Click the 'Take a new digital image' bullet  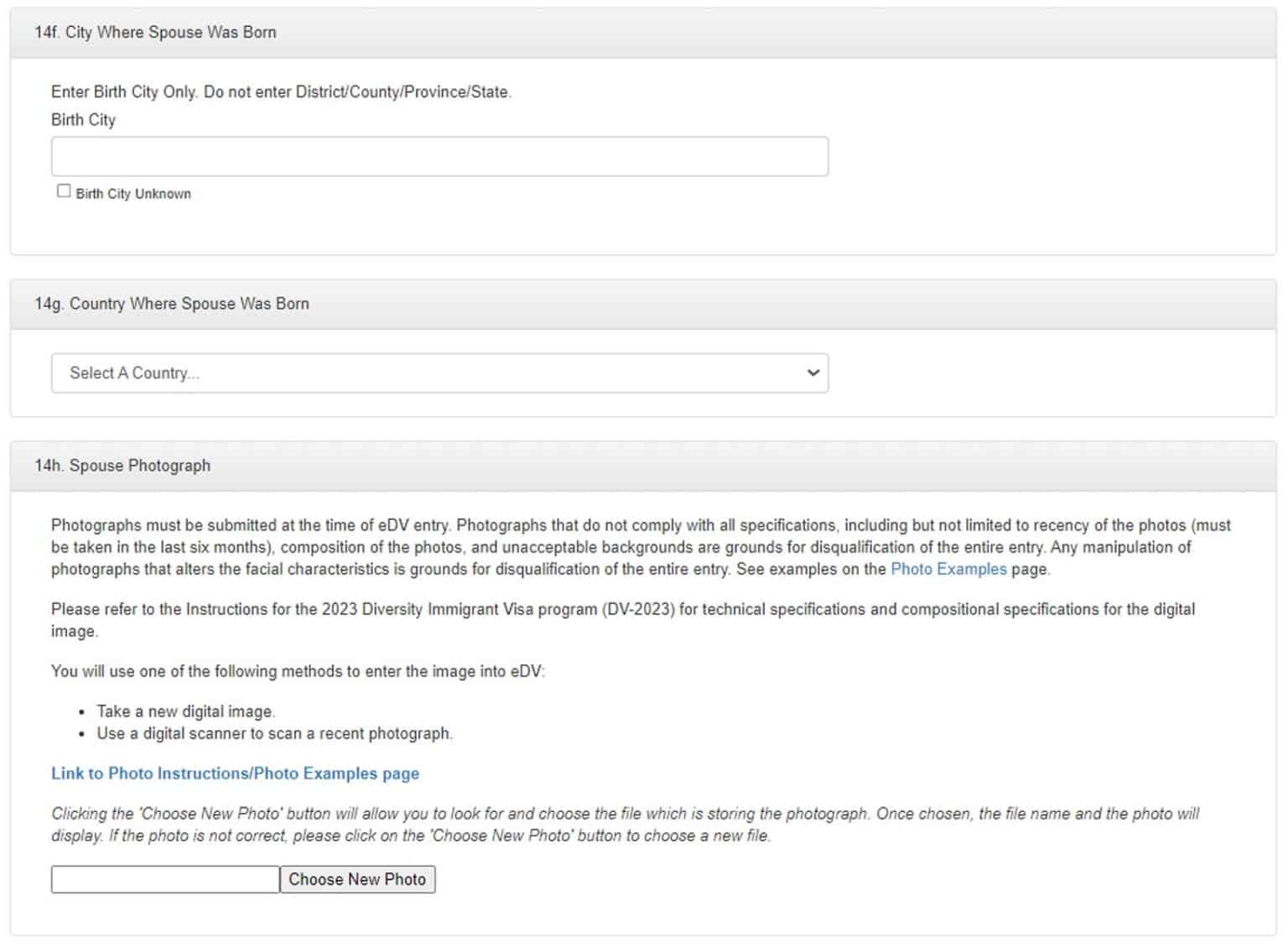(x=185, y=711)
